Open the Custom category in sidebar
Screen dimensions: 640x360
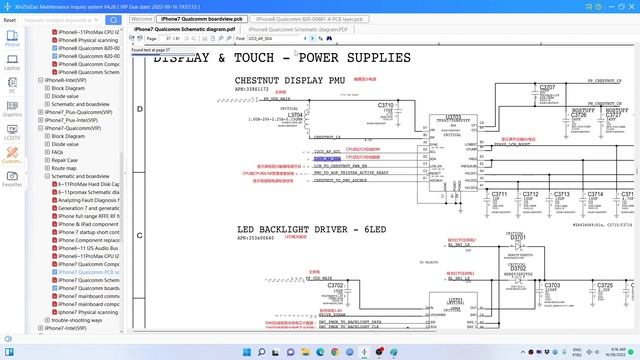pos(12,155)
